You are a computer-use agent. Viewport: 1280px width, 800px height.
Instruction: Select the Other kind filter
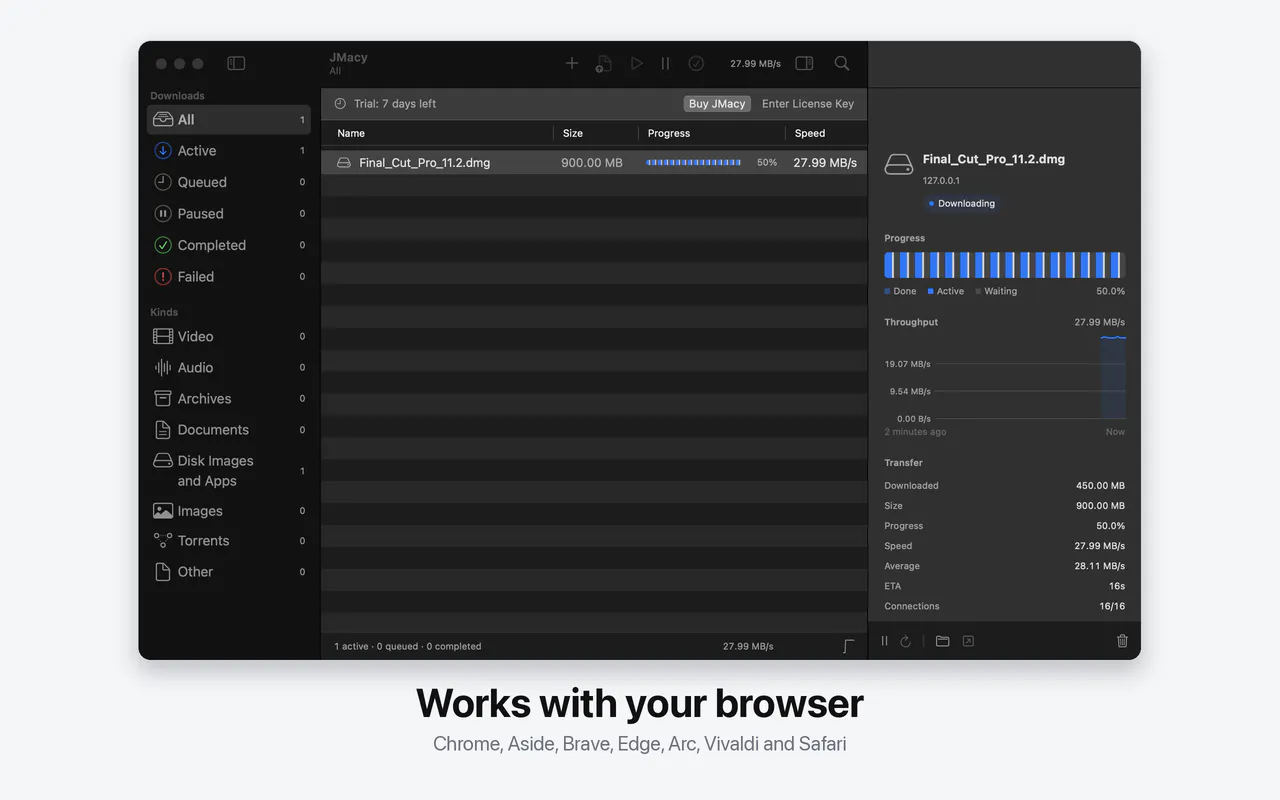(x=229, y=572)
